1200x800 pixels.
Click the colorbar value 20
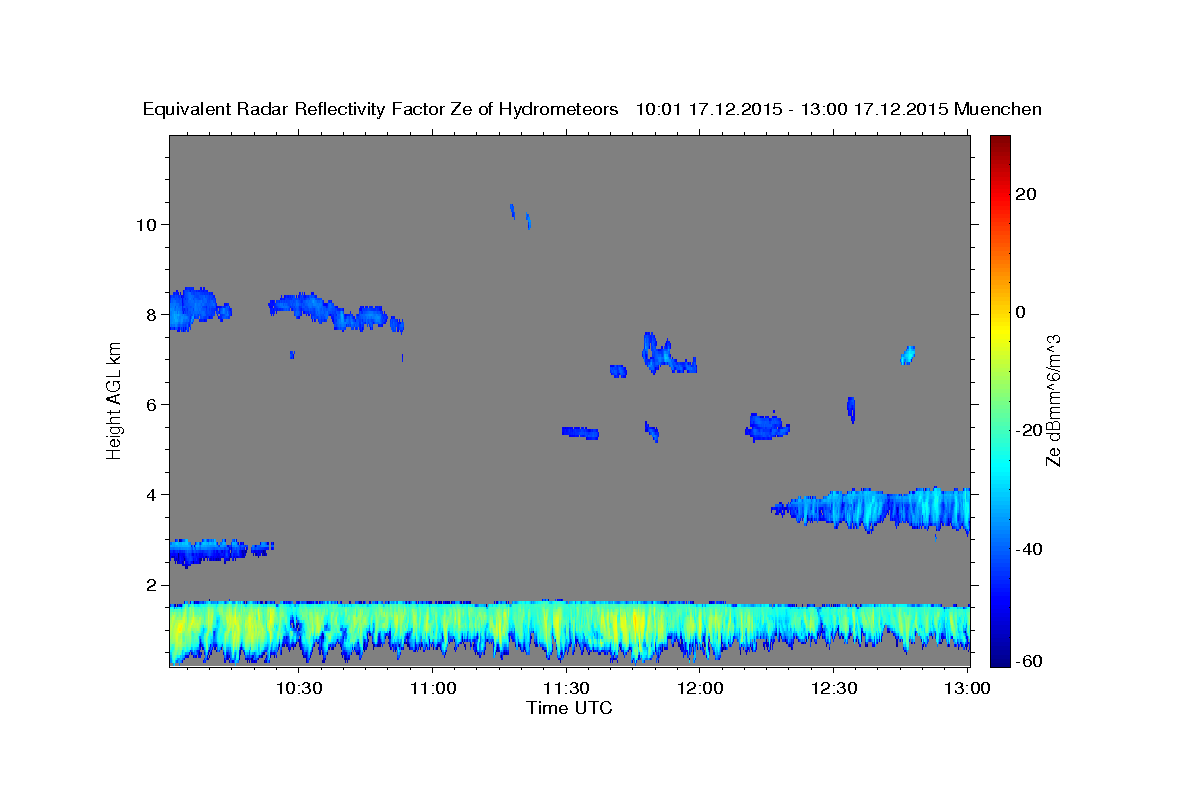pos(1025,194)
